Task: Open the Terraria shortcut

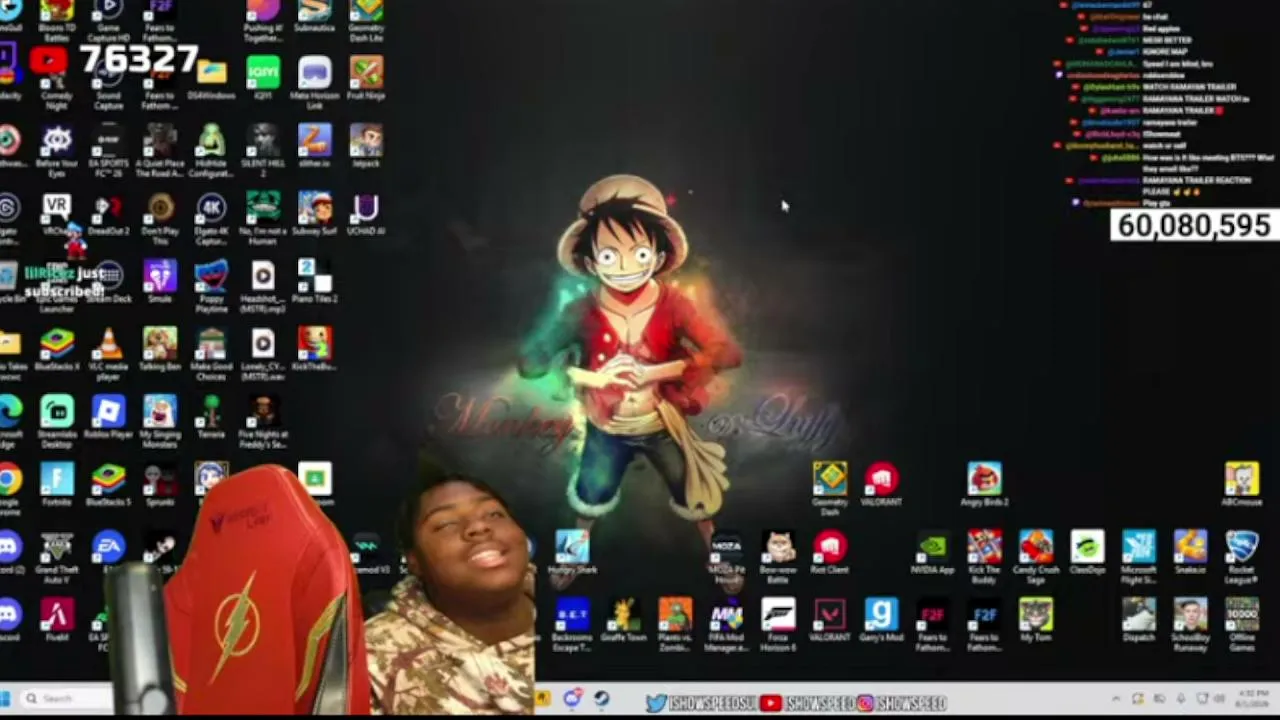Action: point(211,411)
